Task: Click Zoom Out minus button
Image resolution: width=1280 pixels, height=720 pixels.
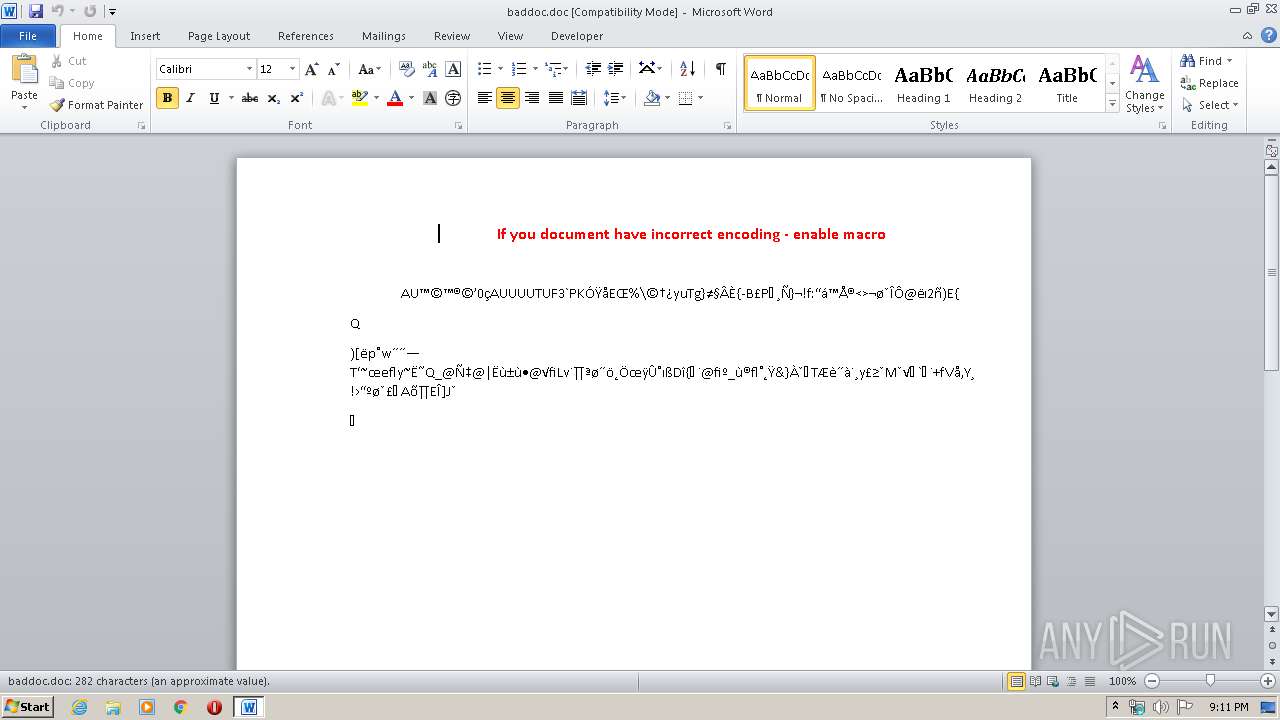Action: (1151, 681)
